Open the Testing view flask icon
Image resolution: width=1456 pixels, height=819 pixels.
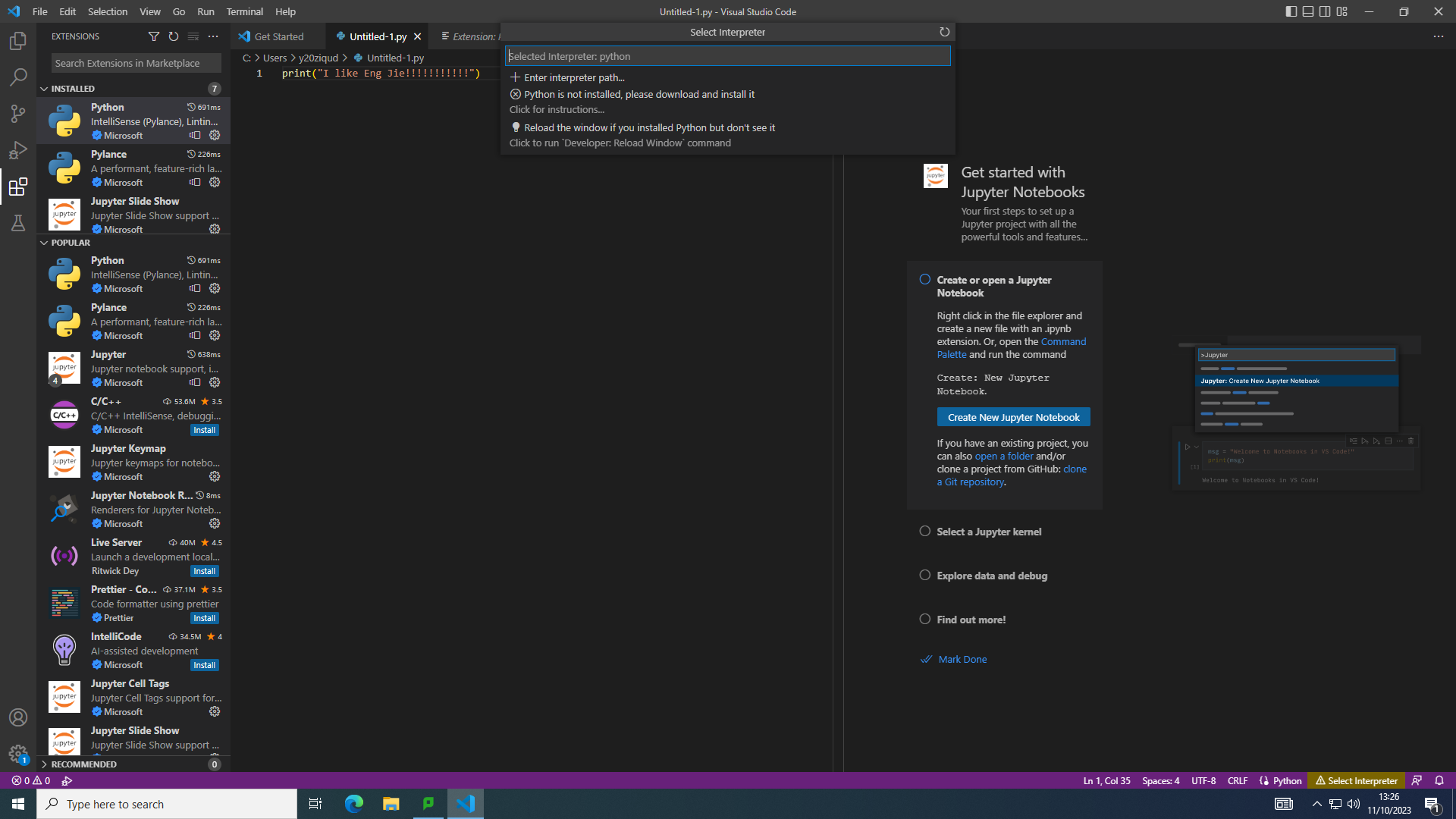tap(18, 223)
